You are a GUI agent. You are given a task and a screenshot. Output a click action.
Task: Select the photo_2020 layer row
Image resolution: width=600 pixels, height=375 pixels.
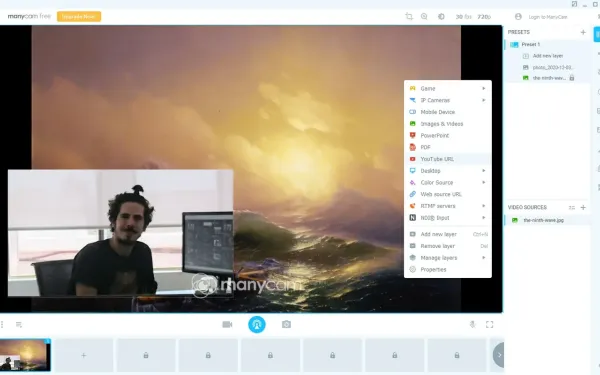(x=548, y=67)
